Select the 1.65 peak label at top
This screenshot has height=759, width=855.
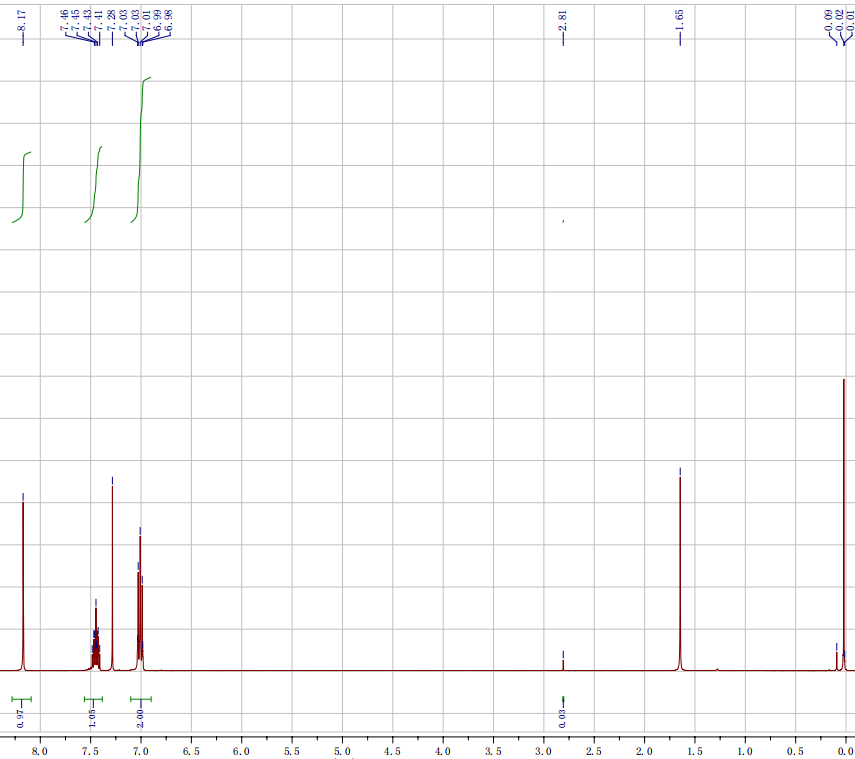(x=680, y=20)
